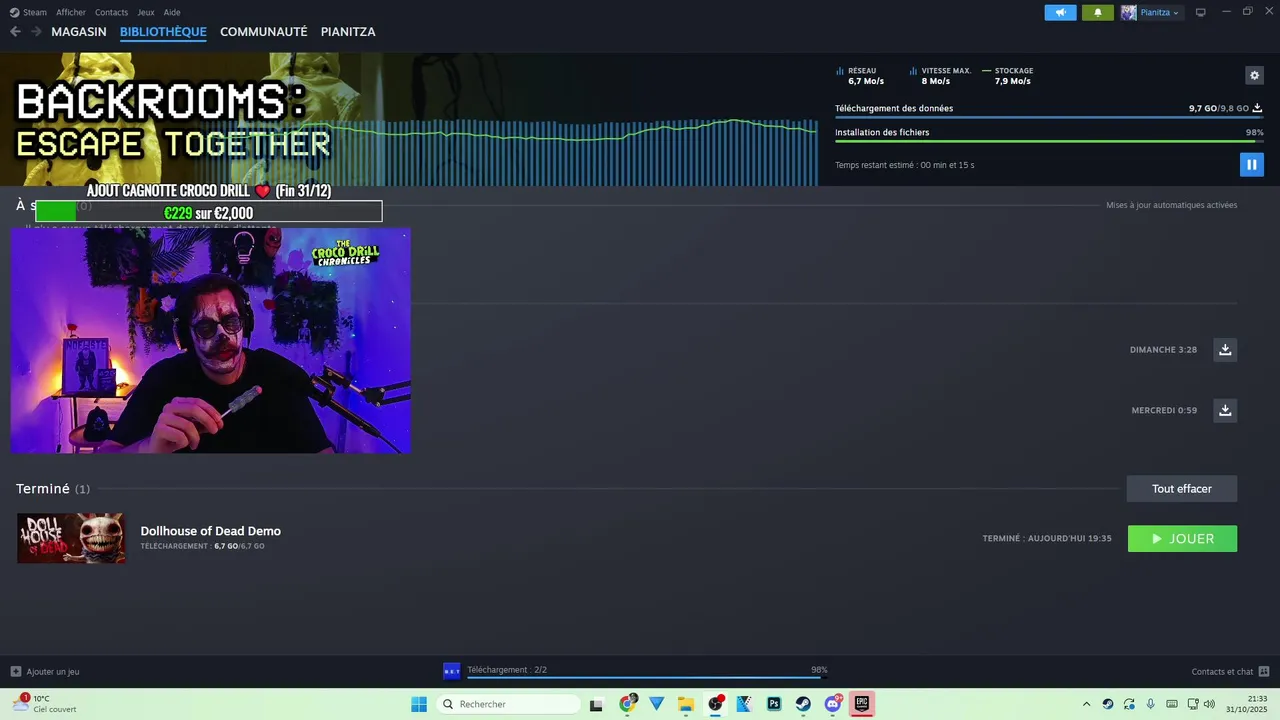This screenshot has height=720, width=1280.
Task: Click the Dollhouse of Dead Demo title
Action: [x=210, y=531]
